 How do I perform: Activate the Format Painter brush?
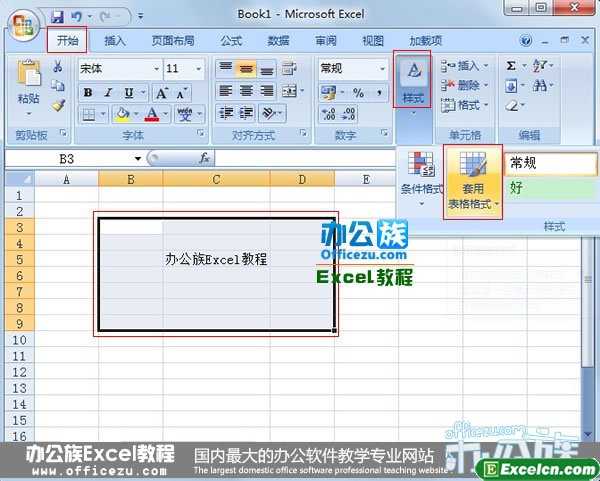(58, 105)
